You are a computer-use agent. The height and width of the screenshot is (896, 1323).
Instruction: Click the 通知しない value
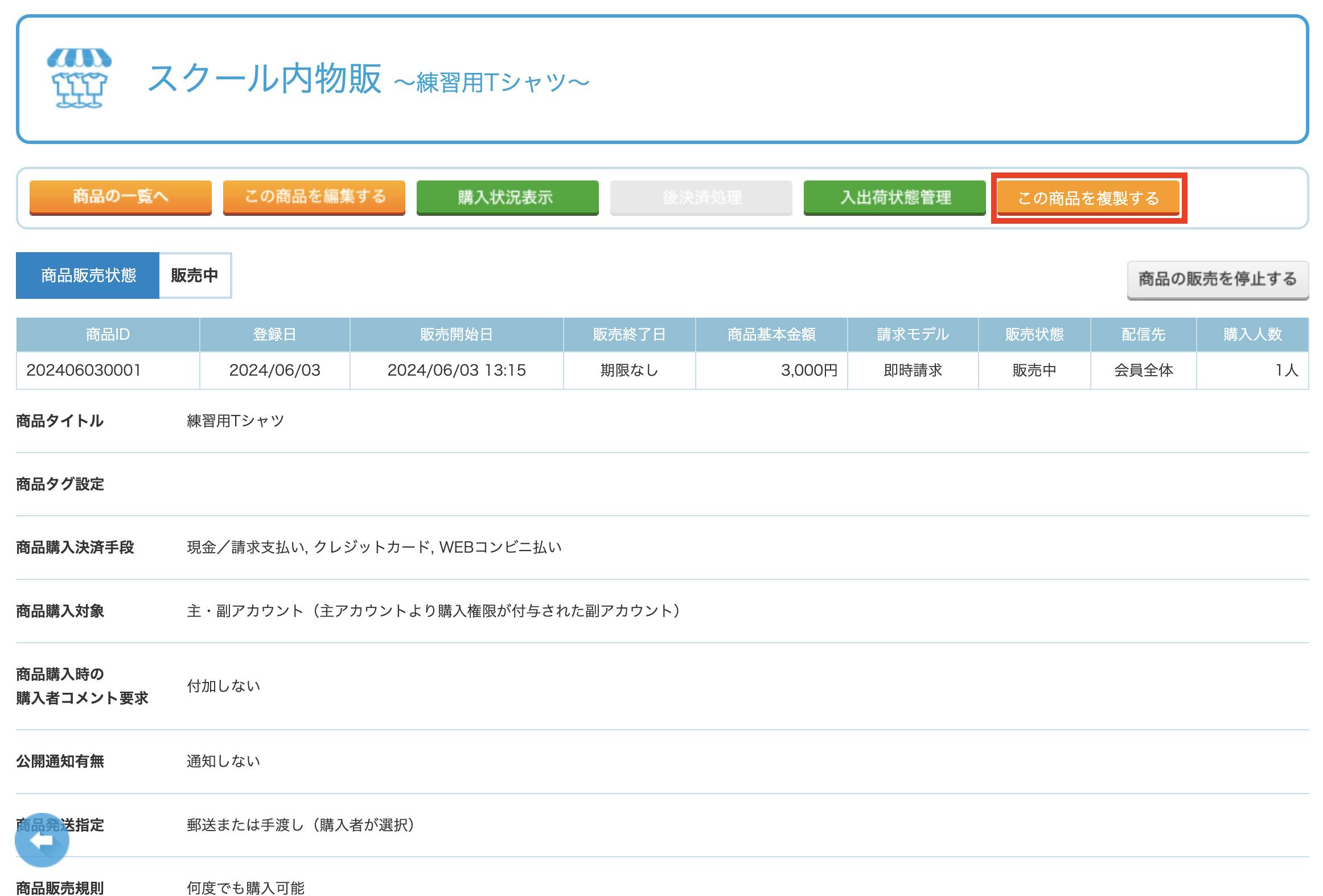[224, 762]
